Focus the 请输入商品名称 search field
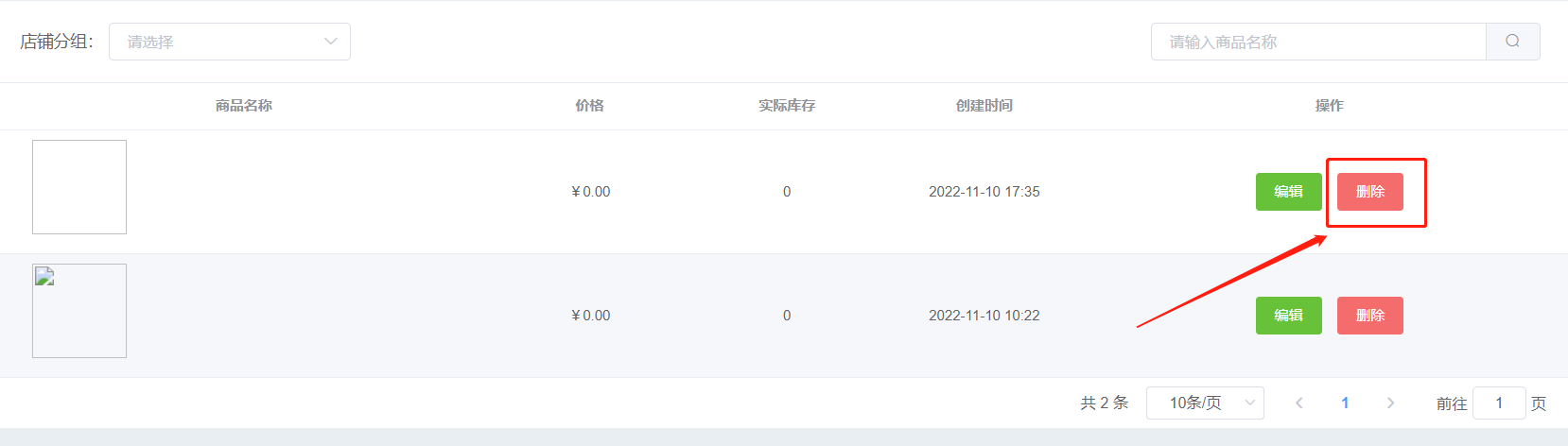 (x=1318, y=42)
